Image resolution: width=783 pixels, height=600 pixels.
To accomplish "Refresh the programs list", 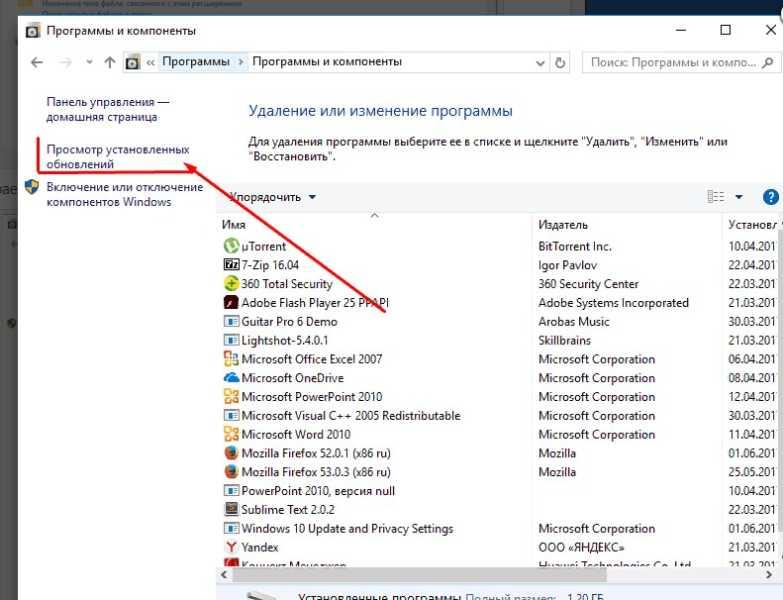I will click(560, 63).
